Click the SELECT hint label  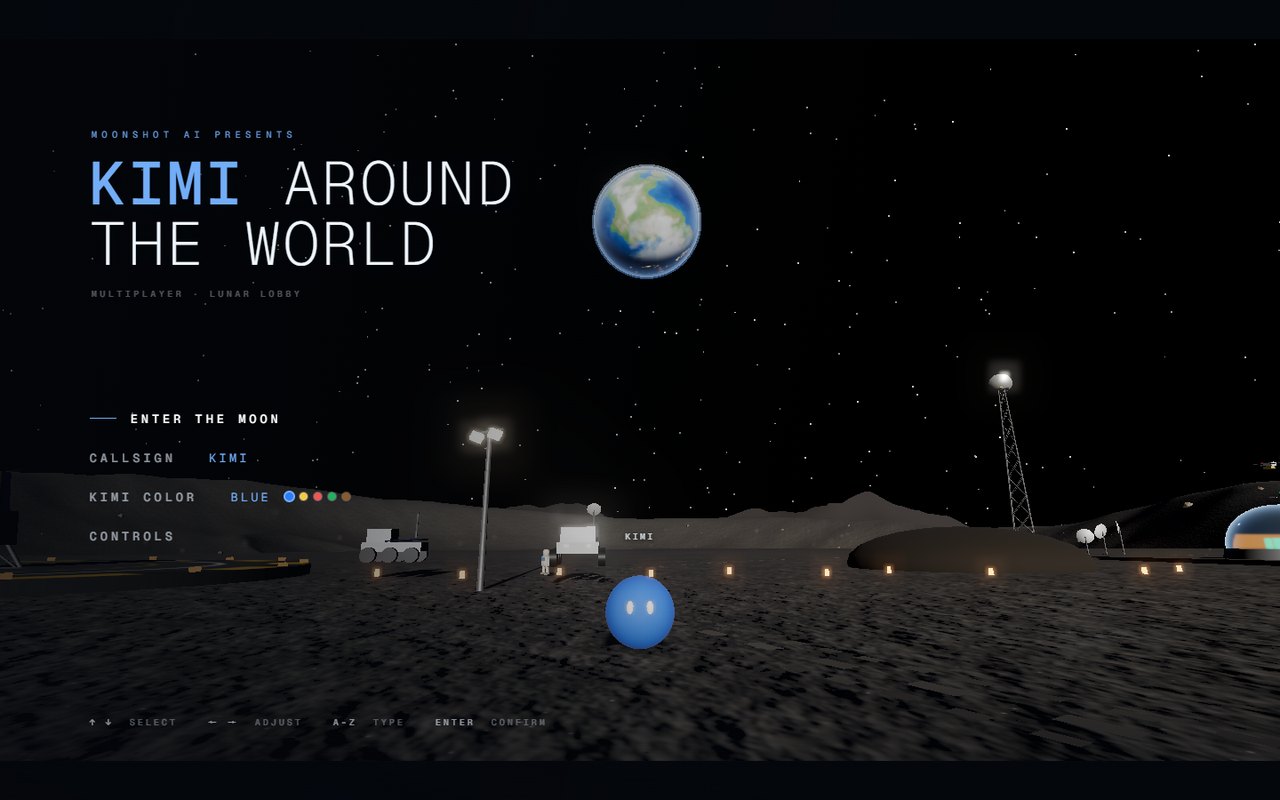coord(153,722)
